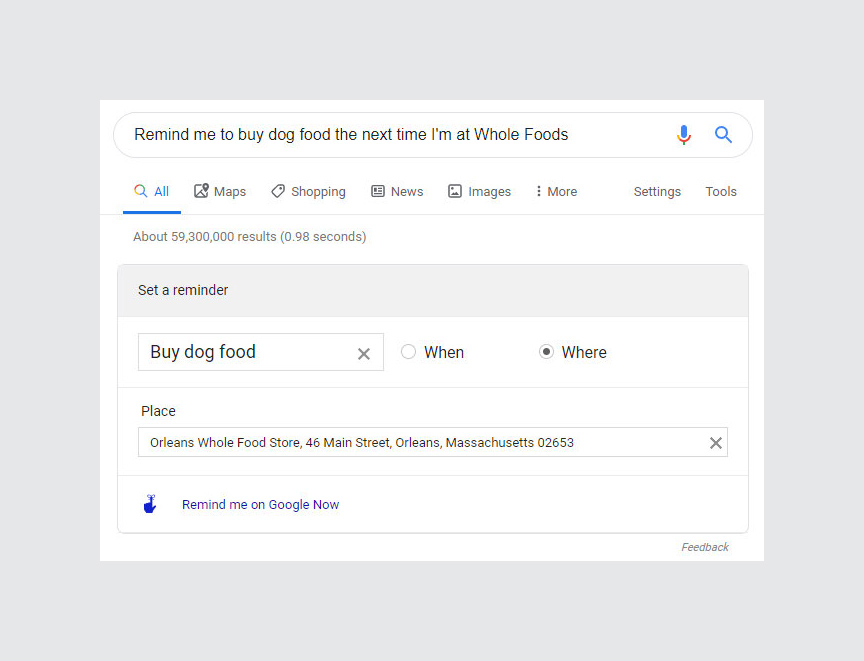Click the Google Now hand reminder icon
This screenshot has width=864, height=661.
[x=150, y=504]
